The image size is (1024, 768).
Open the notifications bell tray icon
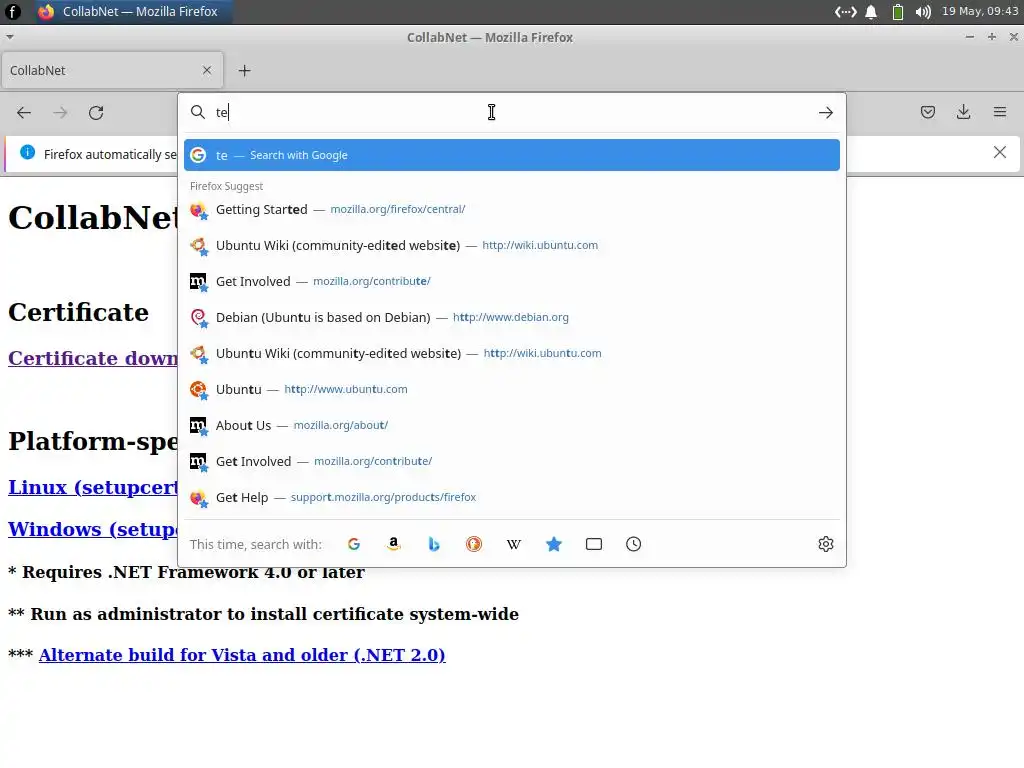click(871, 12)
